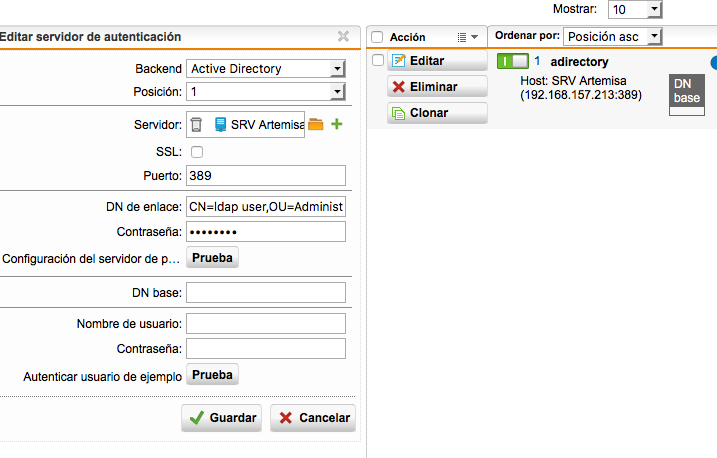Click the blue SRV Artemisa host icon
Screen dimensions: 717x458
click(x=220, y=124)
